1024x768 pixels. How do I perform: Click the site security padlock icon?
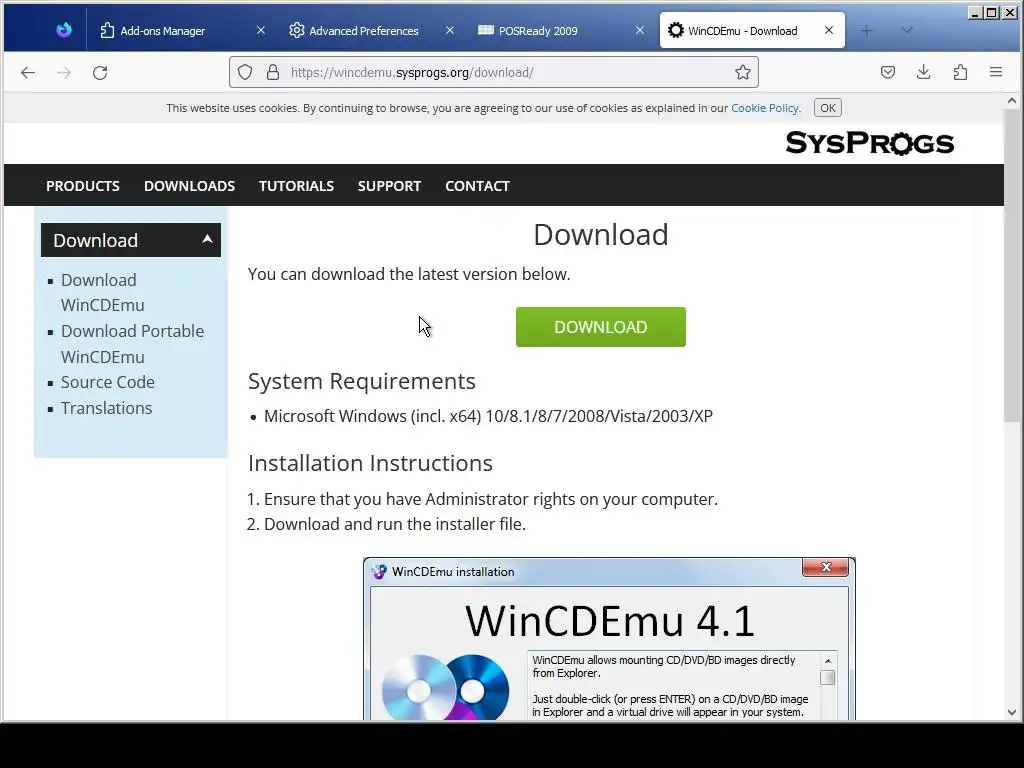(x=273, y=72)
